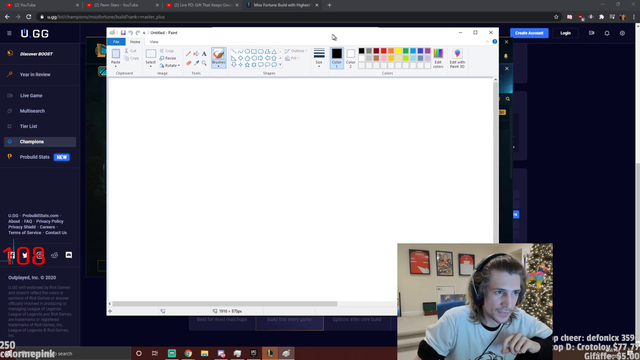Screen dimensions: 640x360
Task: Open U.GG Reddit social icon
Action: pyautogui.click(x=54, y=255)
